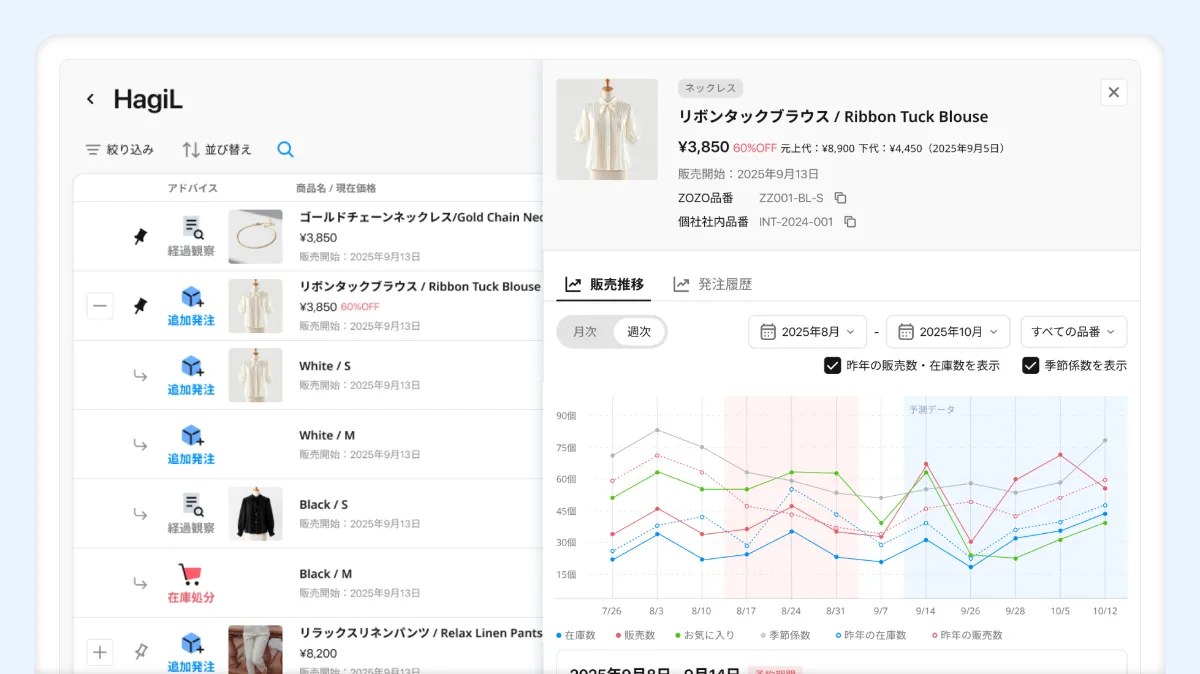Click 在庫処分 cart icon in Black / M row

click(x=191, y=583)
